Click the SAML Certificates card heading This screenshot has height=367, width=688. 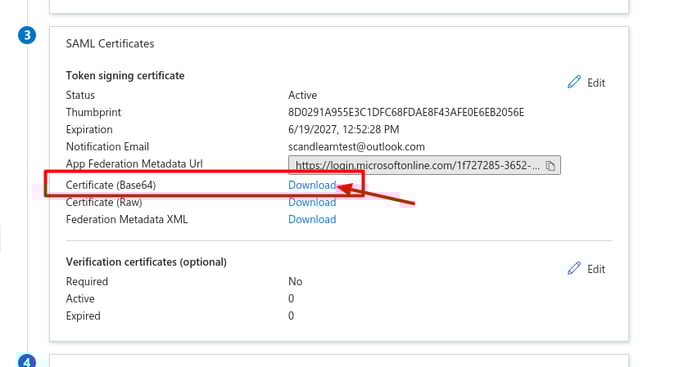tap(110, 43)
